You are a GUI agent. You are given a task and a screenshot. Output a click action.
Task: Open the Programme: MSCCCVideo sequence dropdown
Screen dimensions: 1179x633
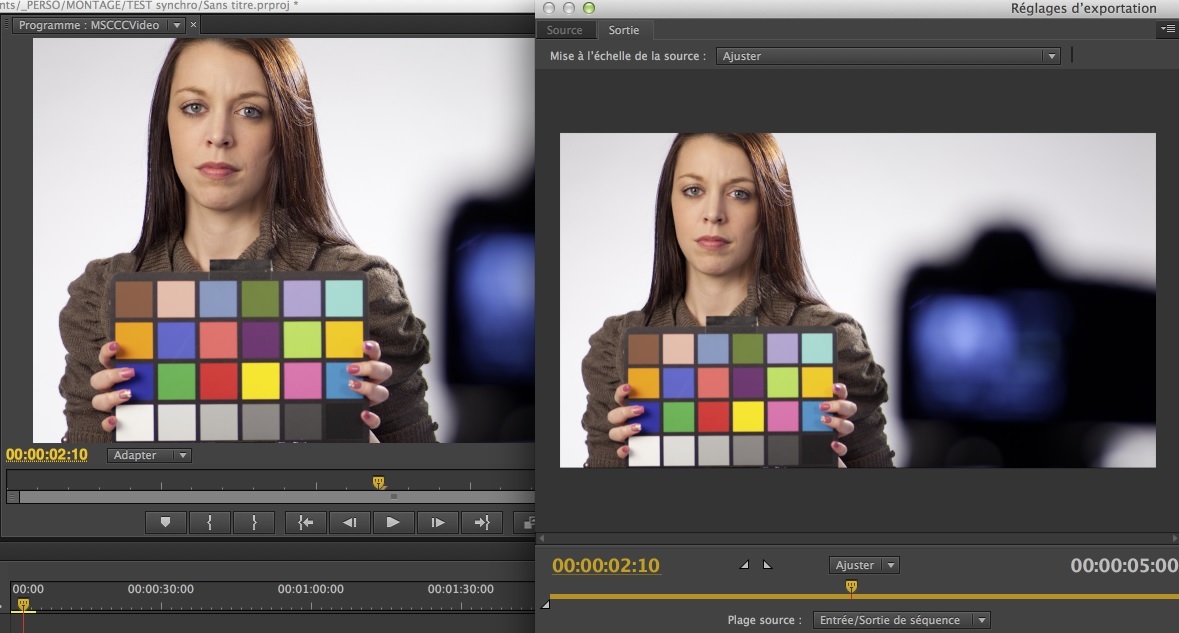point(176,25)
